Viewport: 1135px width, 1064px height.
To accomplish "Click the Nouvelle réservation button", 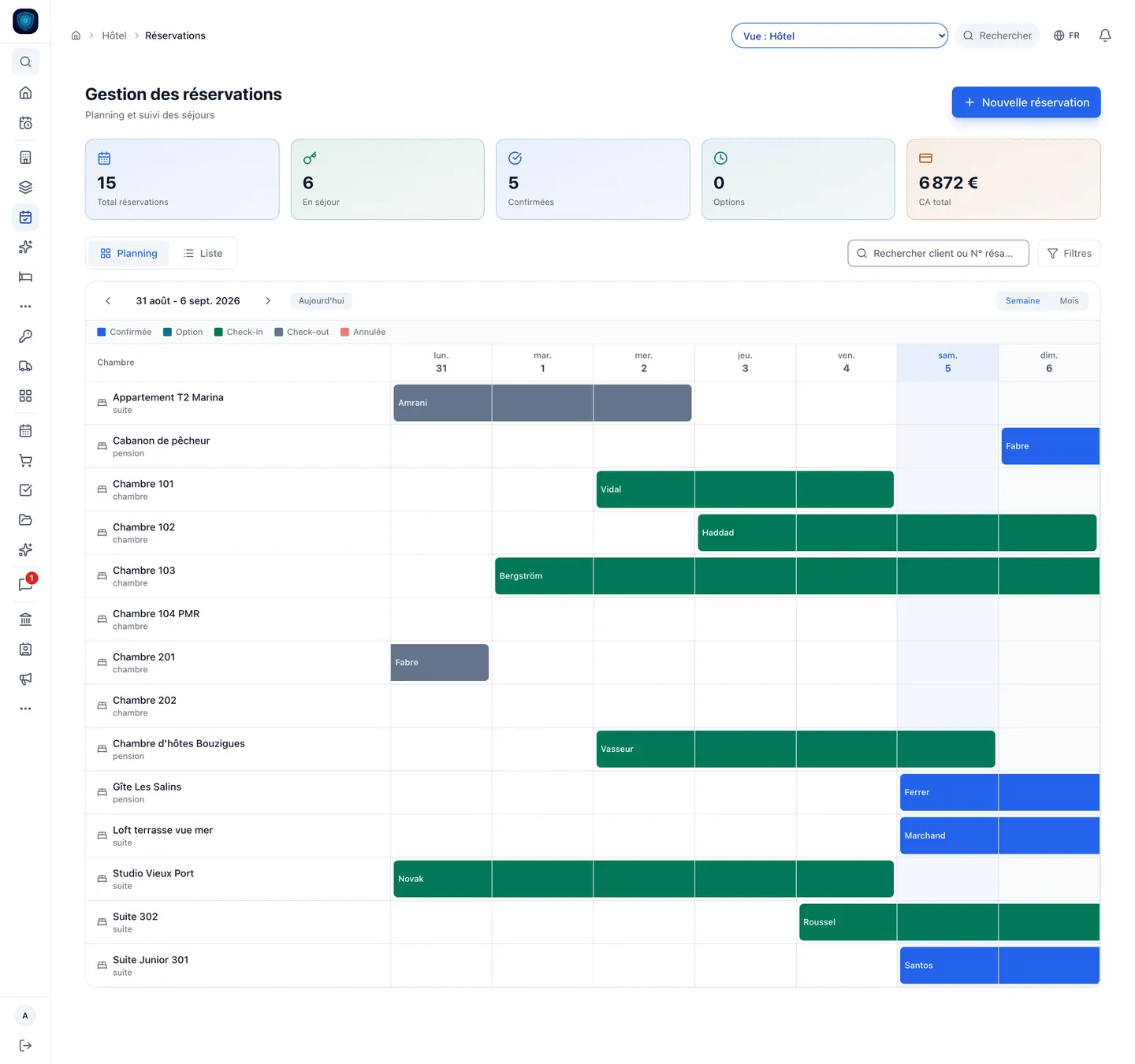I will point(1026,102).
